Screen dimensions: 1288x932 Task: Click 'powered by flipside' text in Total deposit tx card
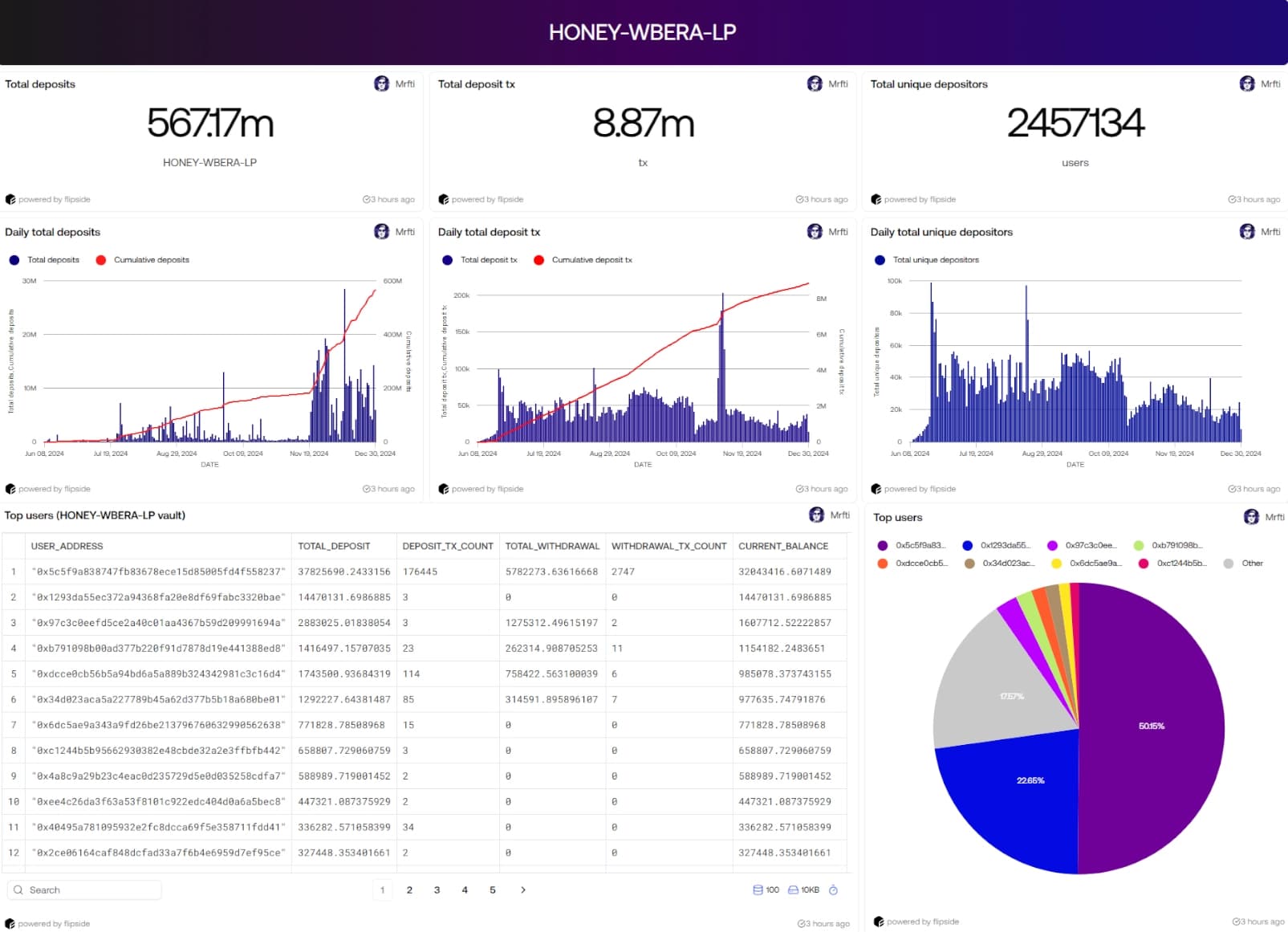(x=487, y=199)
